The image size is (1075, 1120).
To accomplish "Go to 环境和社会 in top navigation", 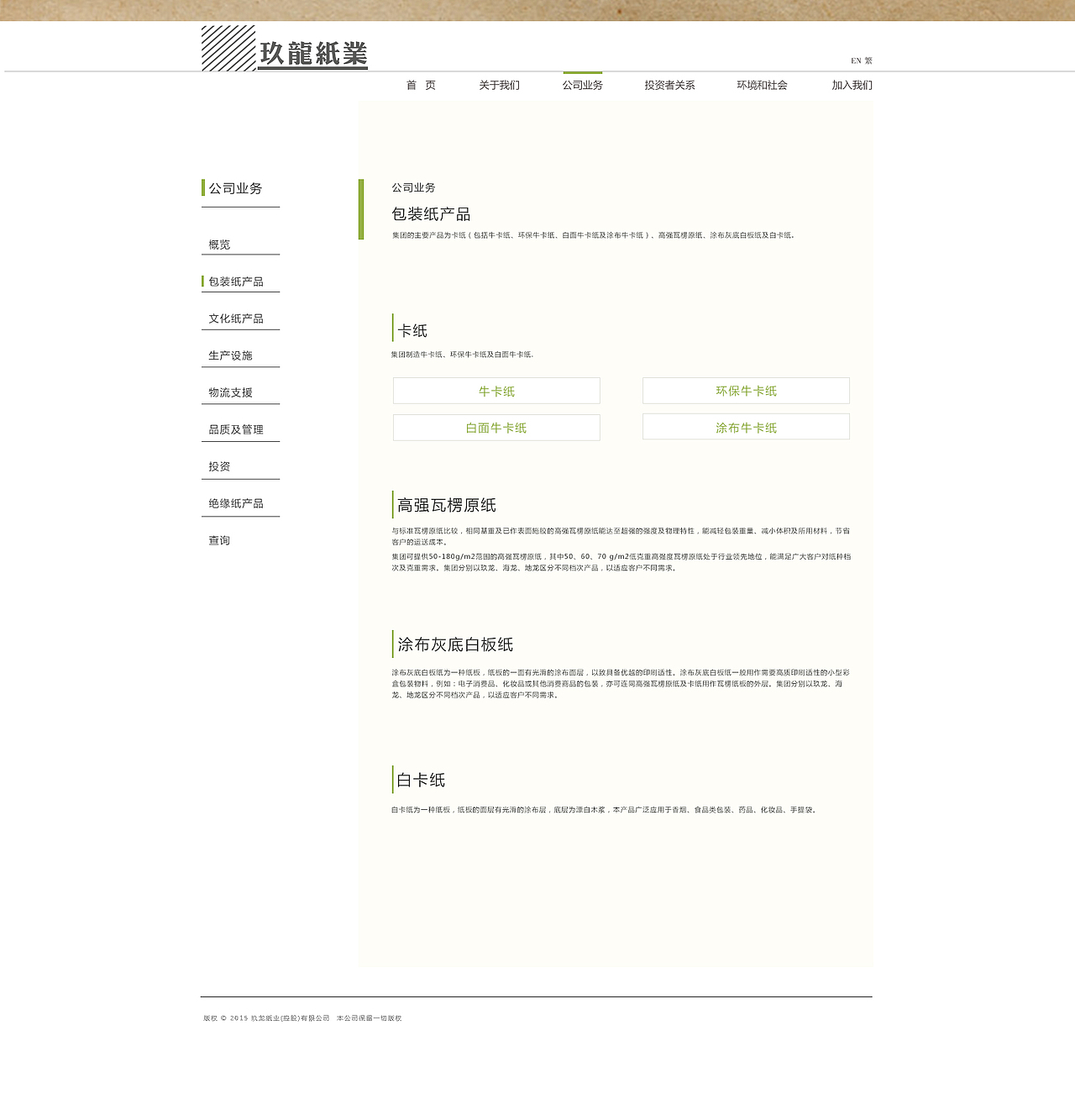I will [762, 86].
